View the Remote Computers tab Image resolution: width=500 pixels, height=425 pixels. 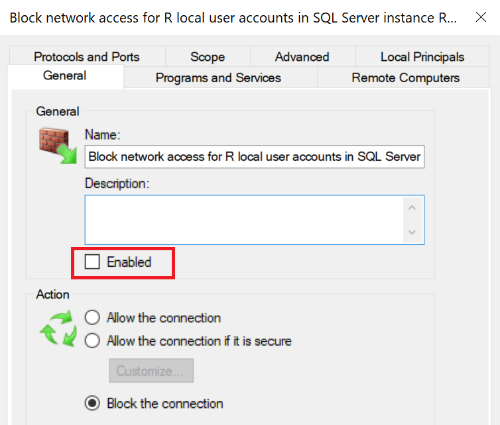[x=406, y=77]
